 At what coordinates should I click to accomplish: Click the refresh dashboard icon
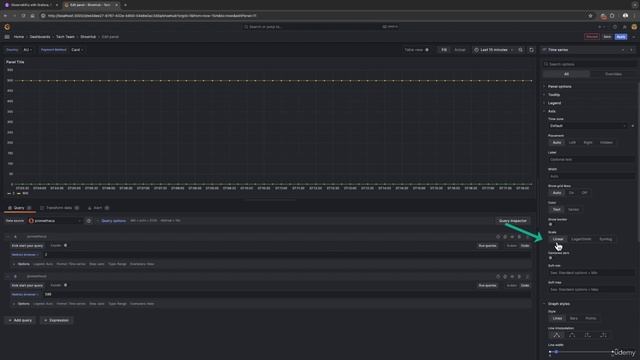click(x=531, y=50)
